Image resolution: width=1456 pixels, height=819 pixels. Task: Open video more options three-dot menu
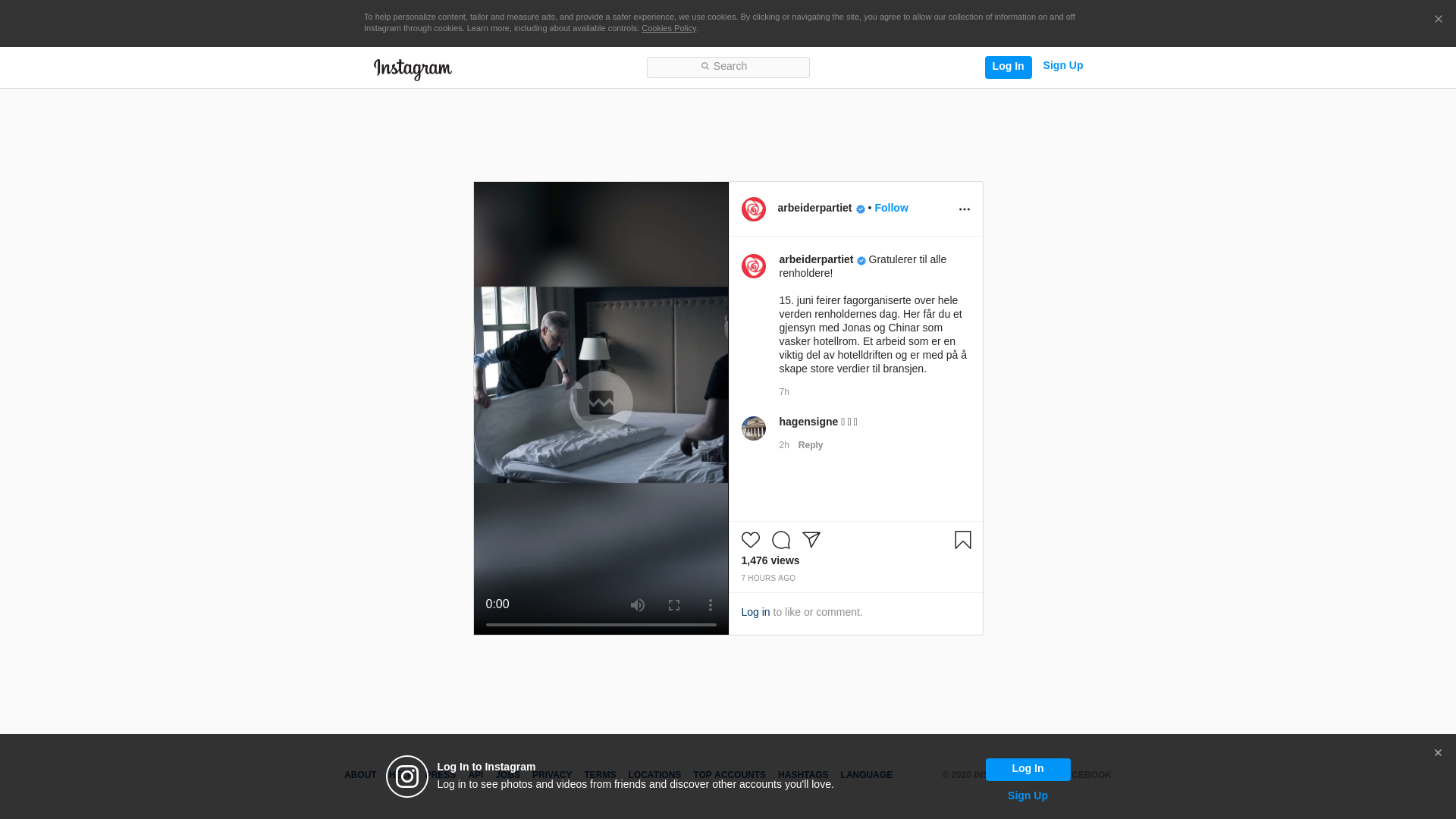710,605
